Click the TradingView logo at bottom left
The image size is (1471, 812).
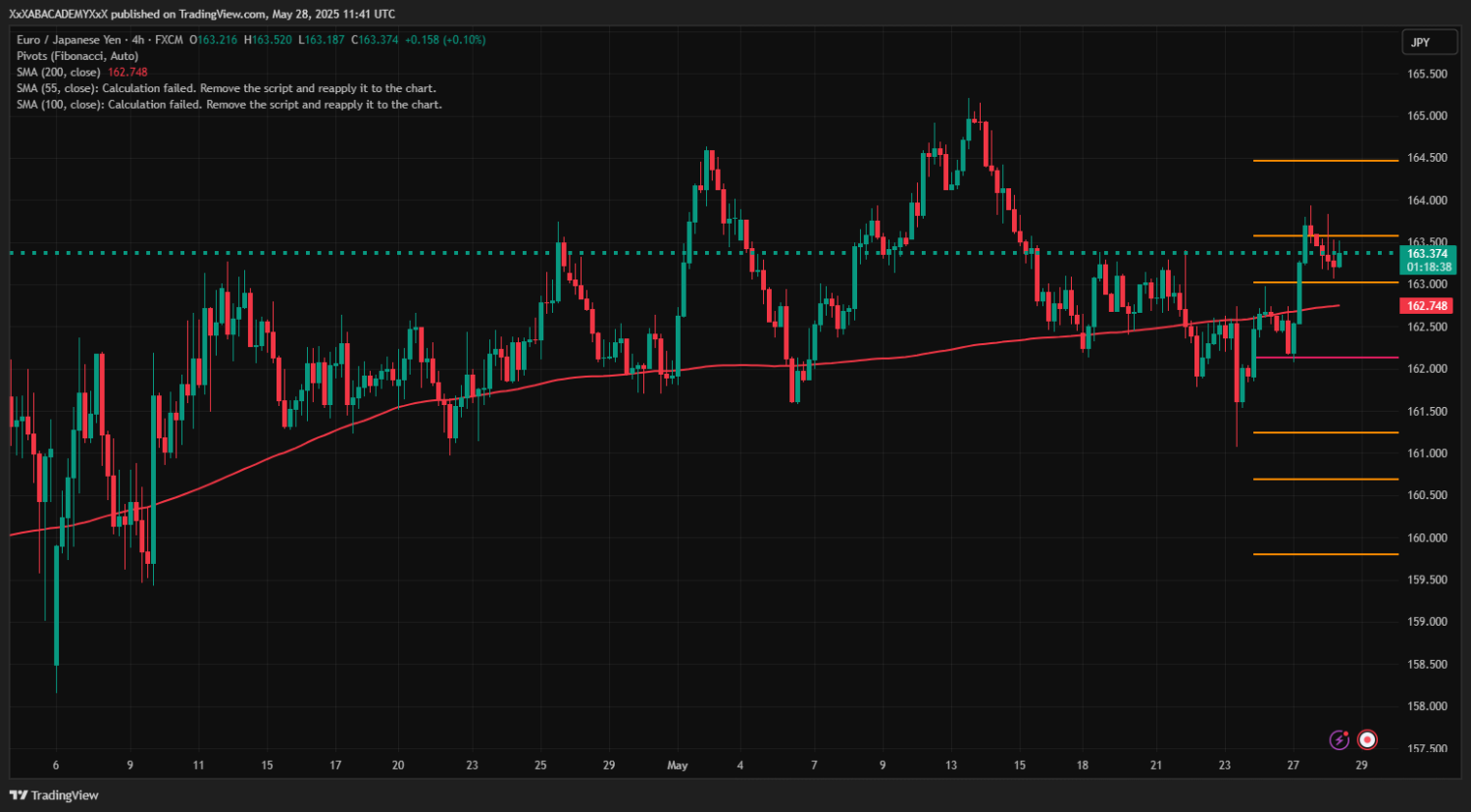point(54,795)
